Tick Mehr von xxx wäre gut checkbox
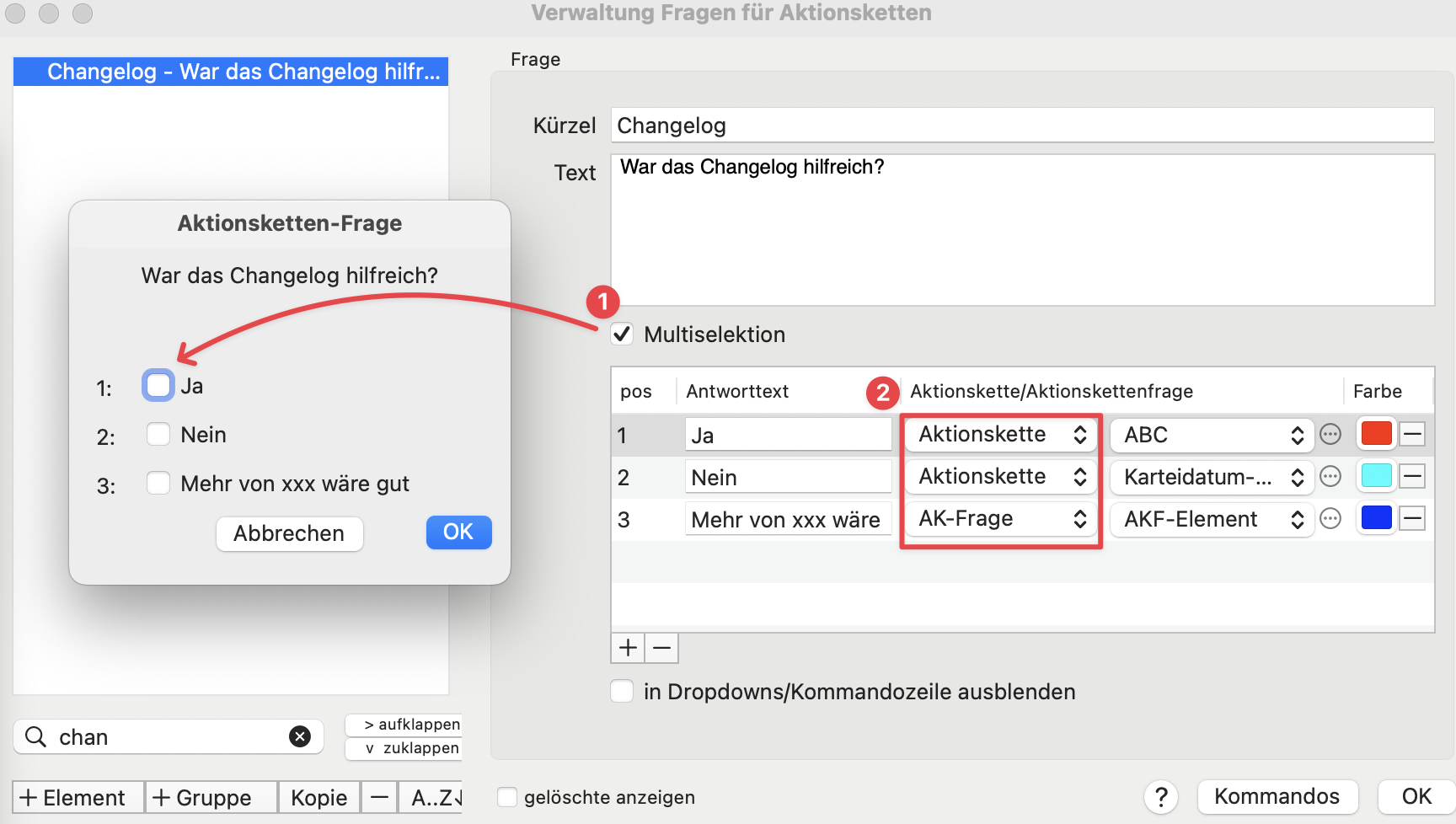1456x824 pixels. point(158,484)
